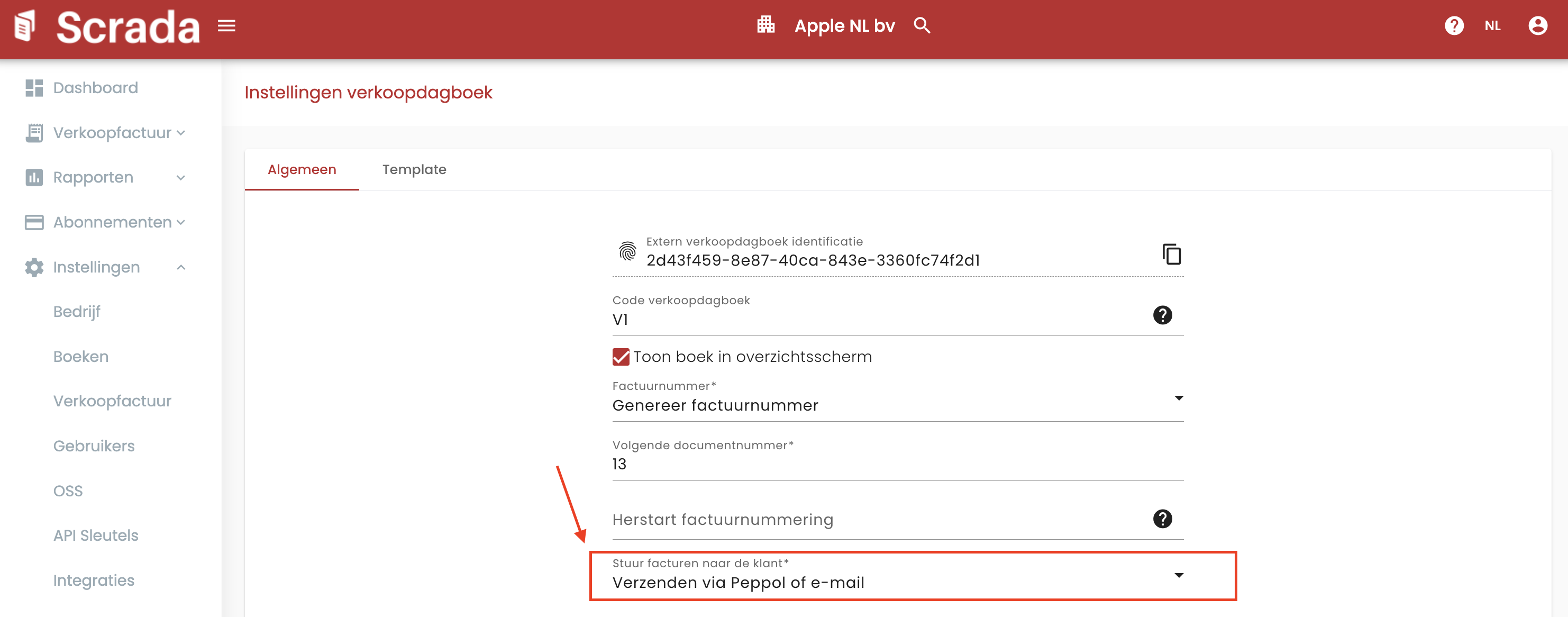Open Stuur facturen naar de klant dropdown
This screenshot has height=617, width=1568.
click(x=897, y=582)
